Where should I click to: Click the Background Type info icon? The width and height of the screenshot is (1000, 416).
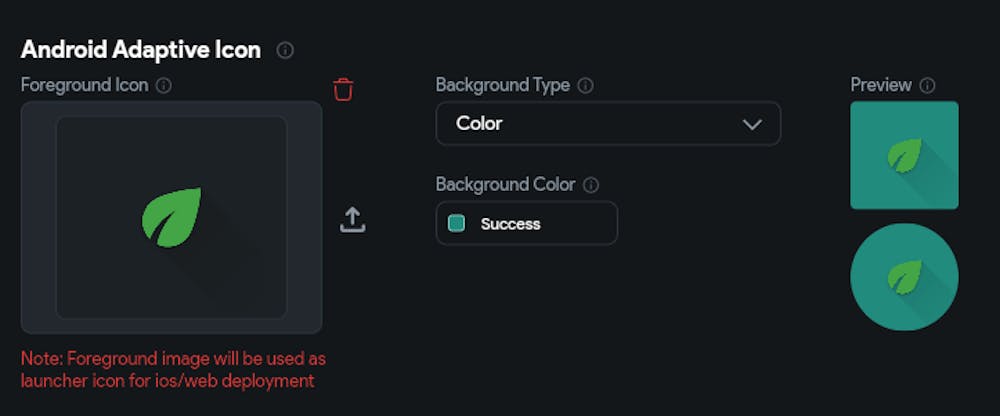[x=586, y=86]
